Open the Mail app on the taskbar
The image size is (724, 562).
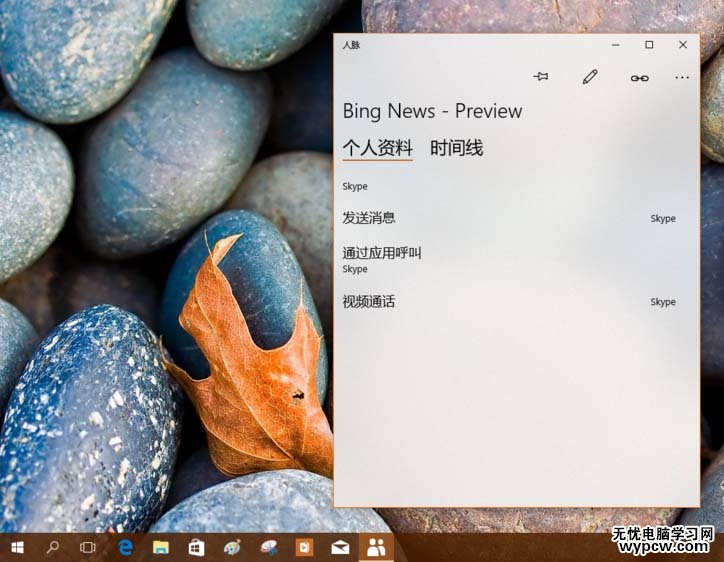pos(340,548)
